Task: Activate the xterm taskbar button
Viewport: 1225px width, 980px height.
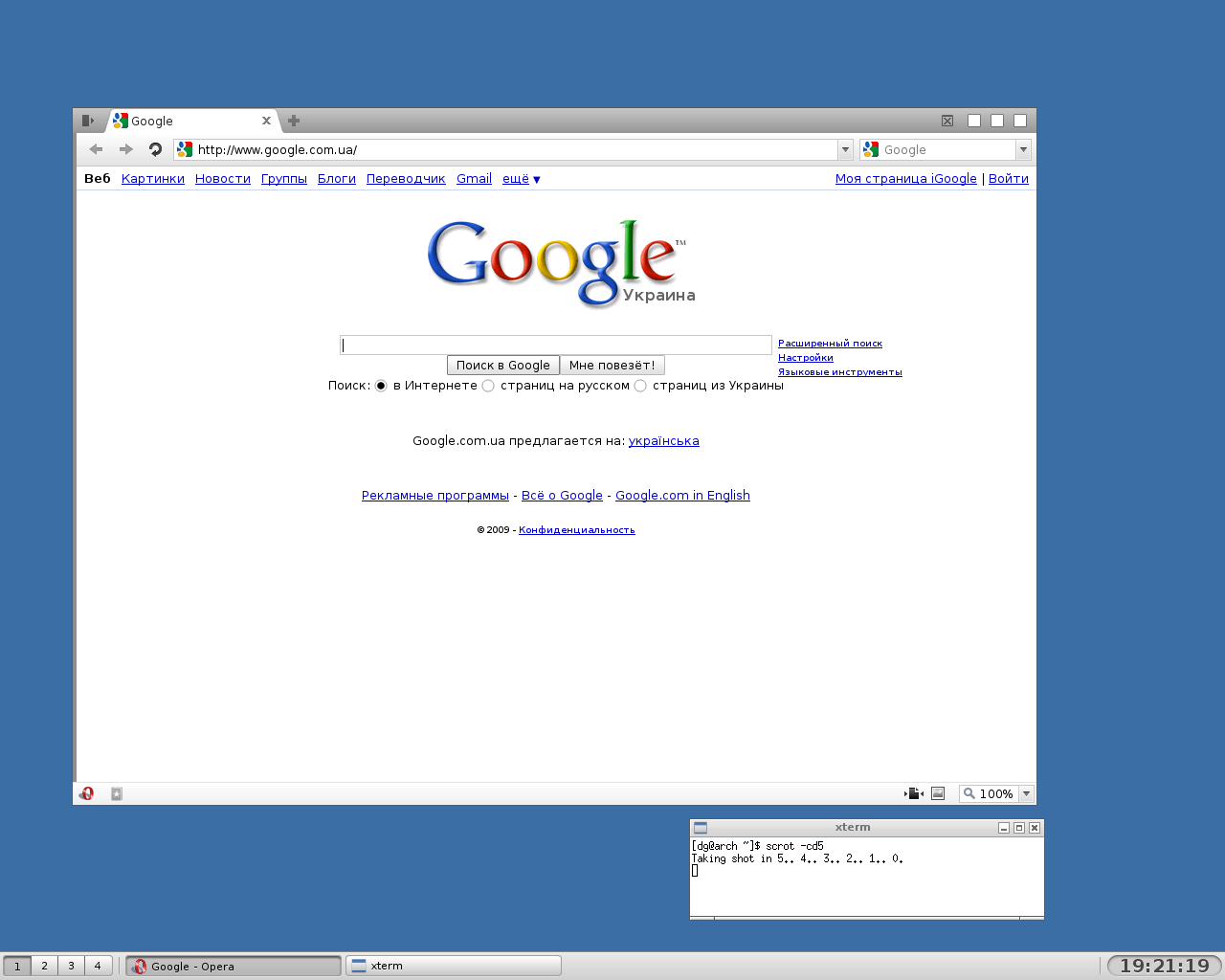Action: [454, 966]
